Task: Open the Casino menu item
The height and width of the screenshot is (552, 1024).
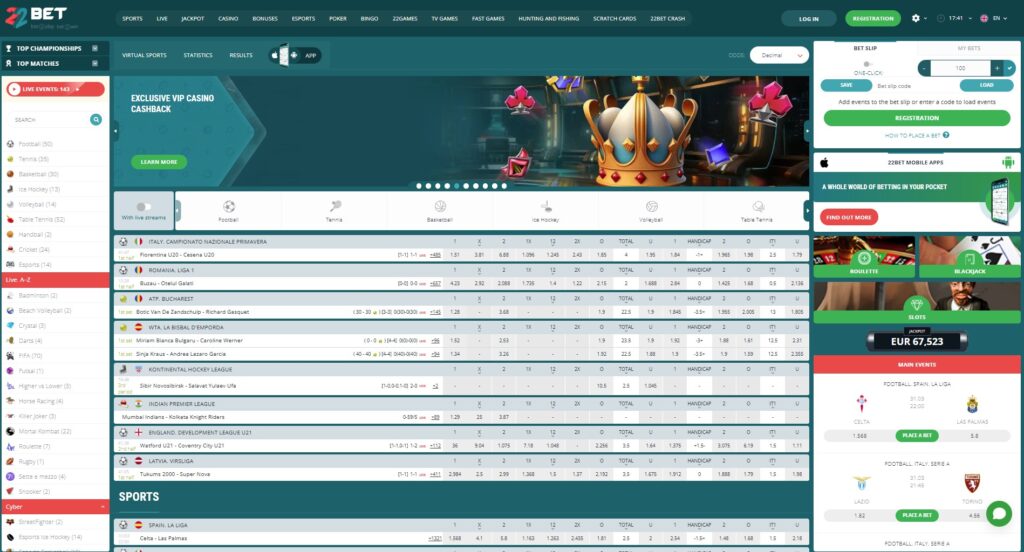Action: pyautogui.click(x=228, y=18)
